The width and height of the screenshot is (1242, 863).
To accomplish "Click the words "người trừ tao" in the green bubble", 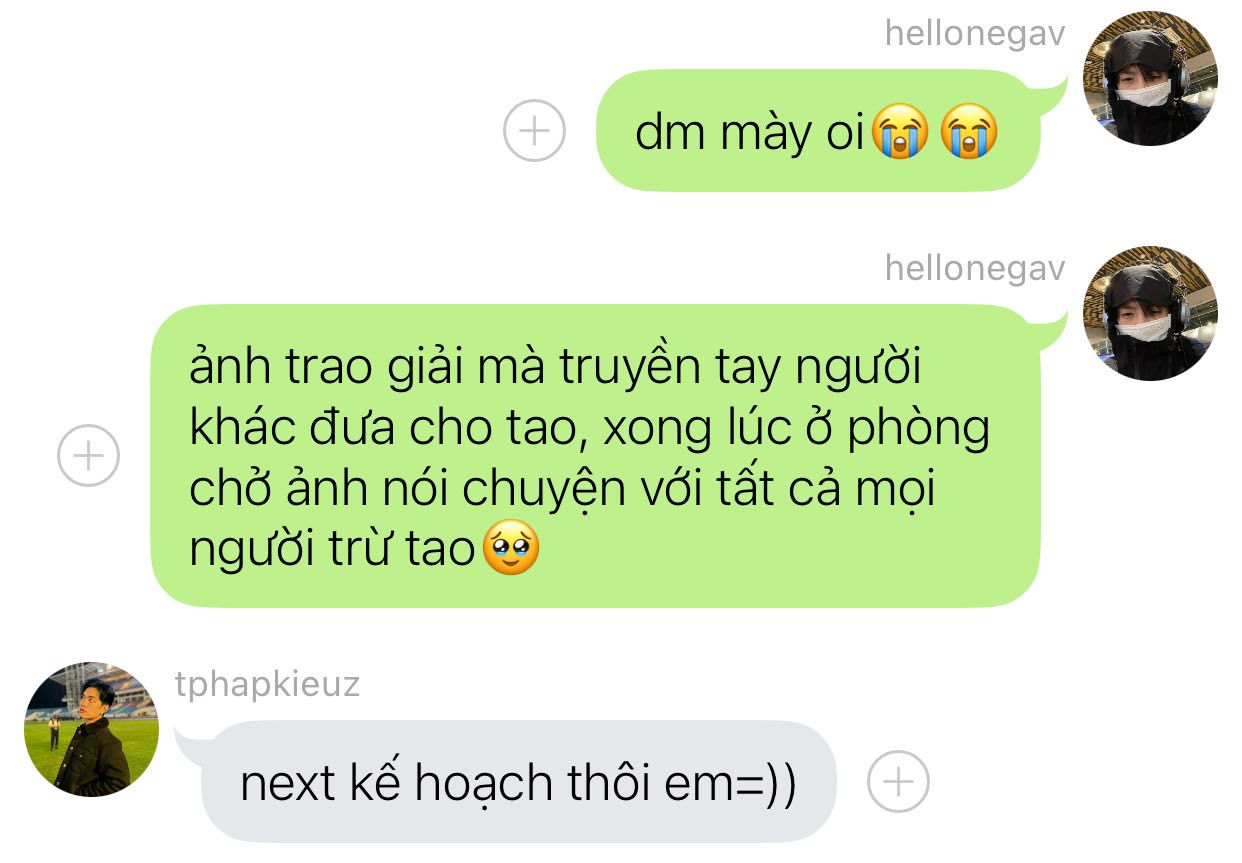I will click(x=331, y=551).
